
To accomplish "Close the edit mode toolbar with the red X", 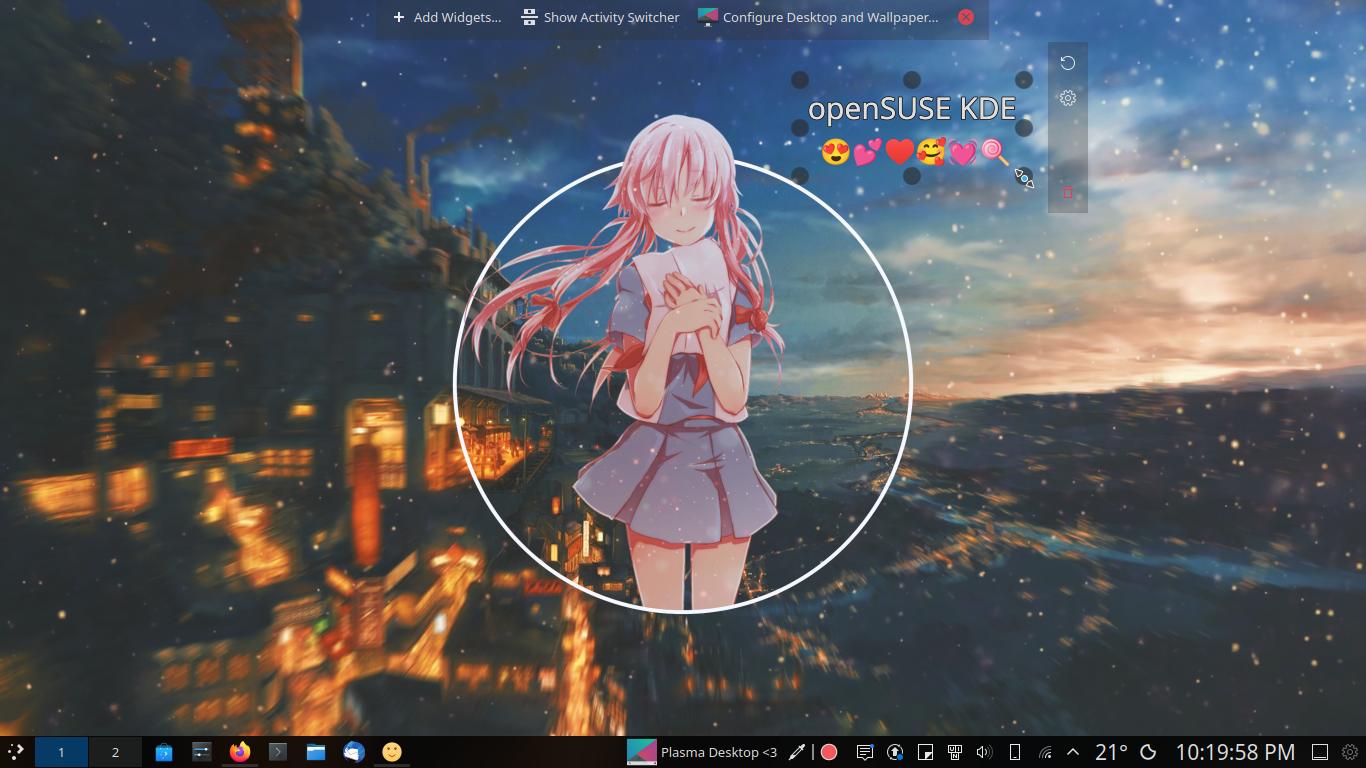I will pos(966,17).
